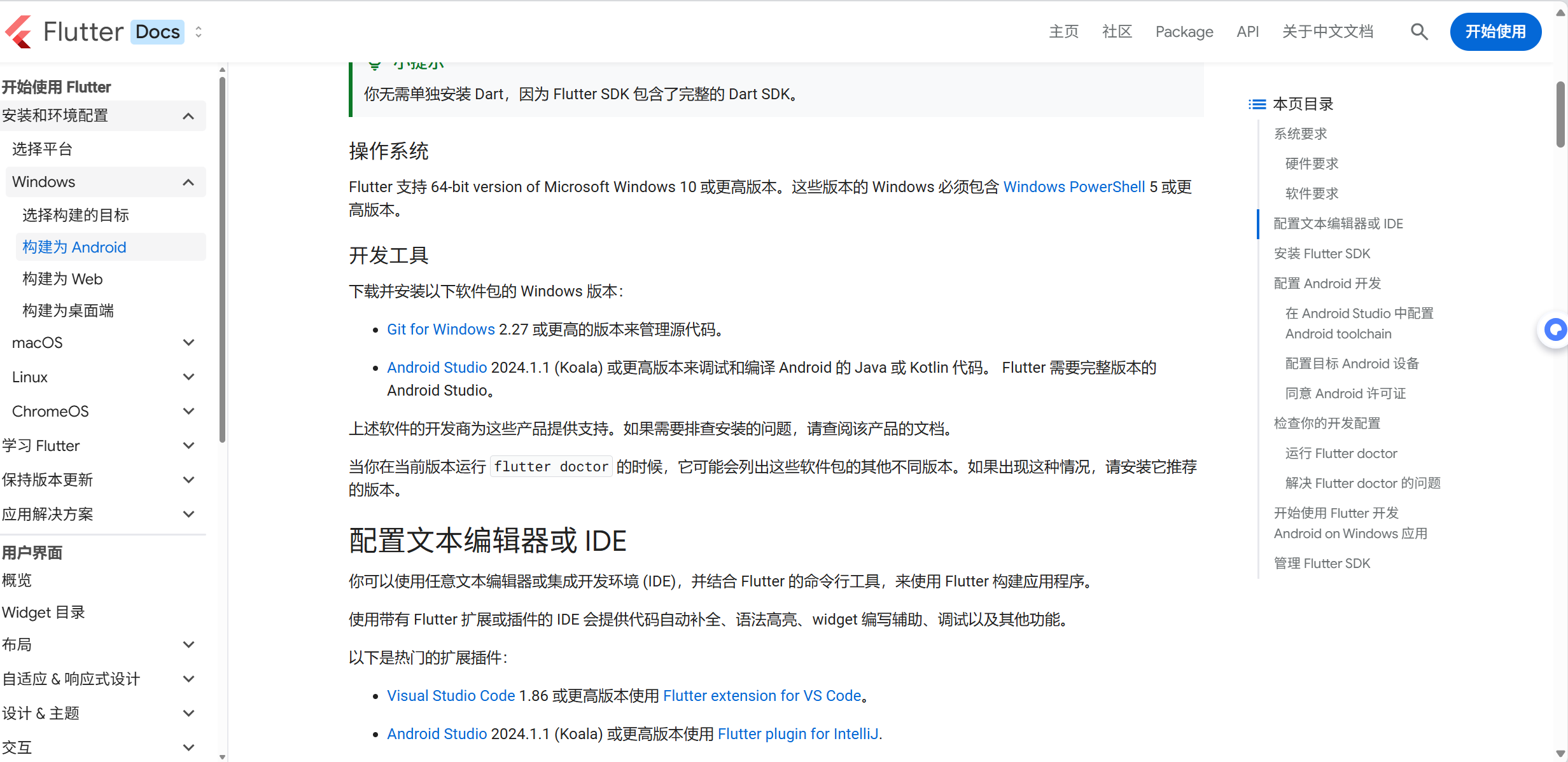Image resolution: width=1568 pixels, height=762 pixels.
Task: Open the 社区 nav item
Action: tap(1117, 32)
